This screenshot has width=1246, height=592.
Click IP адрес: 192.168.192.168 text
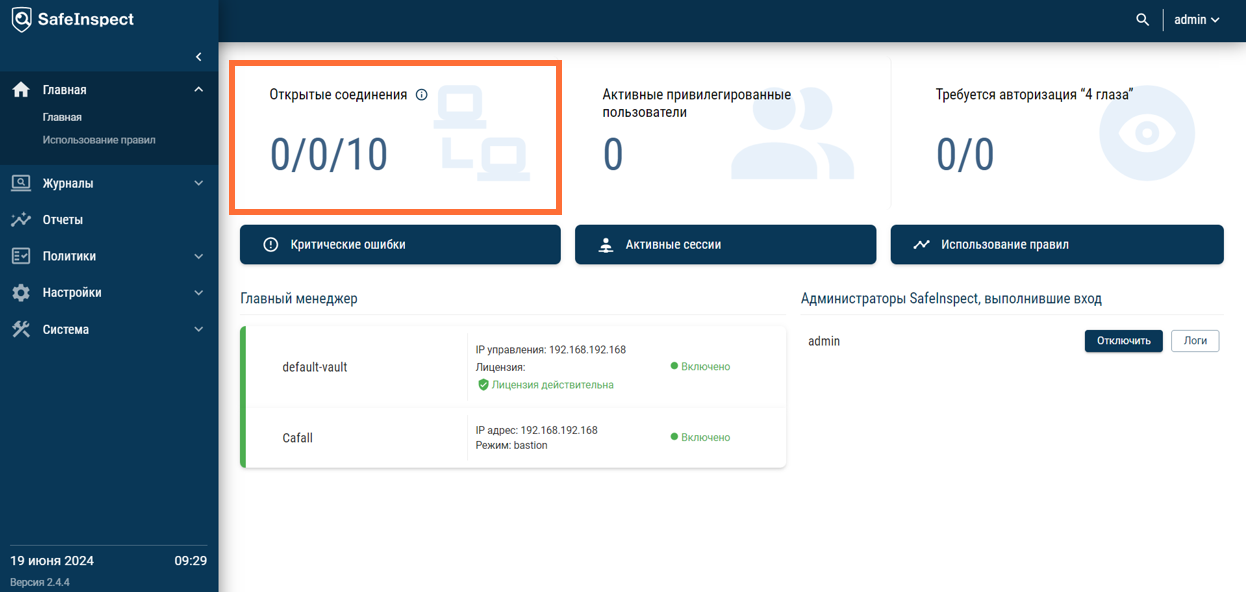536,430
